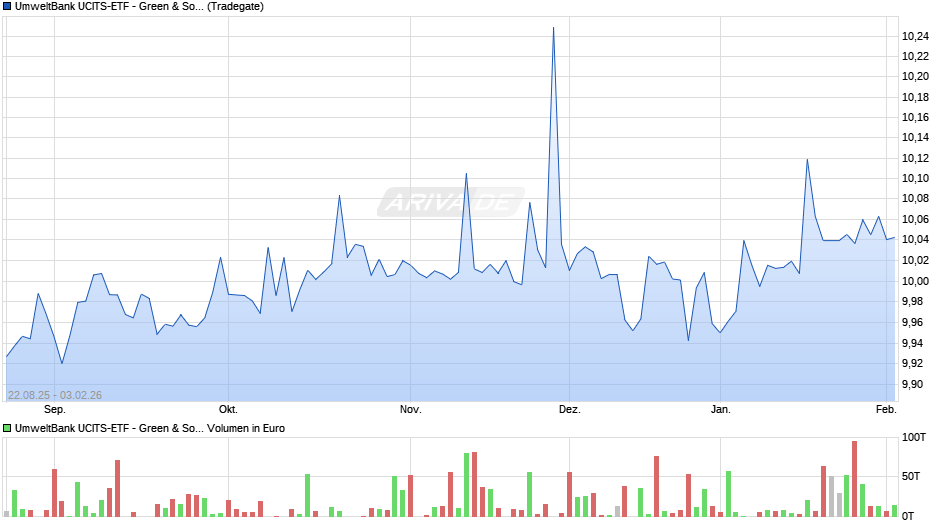The height and width of the screenshot is (526, 940).
Task: Click the '50T' volume axis label
Action: [911, 476]
